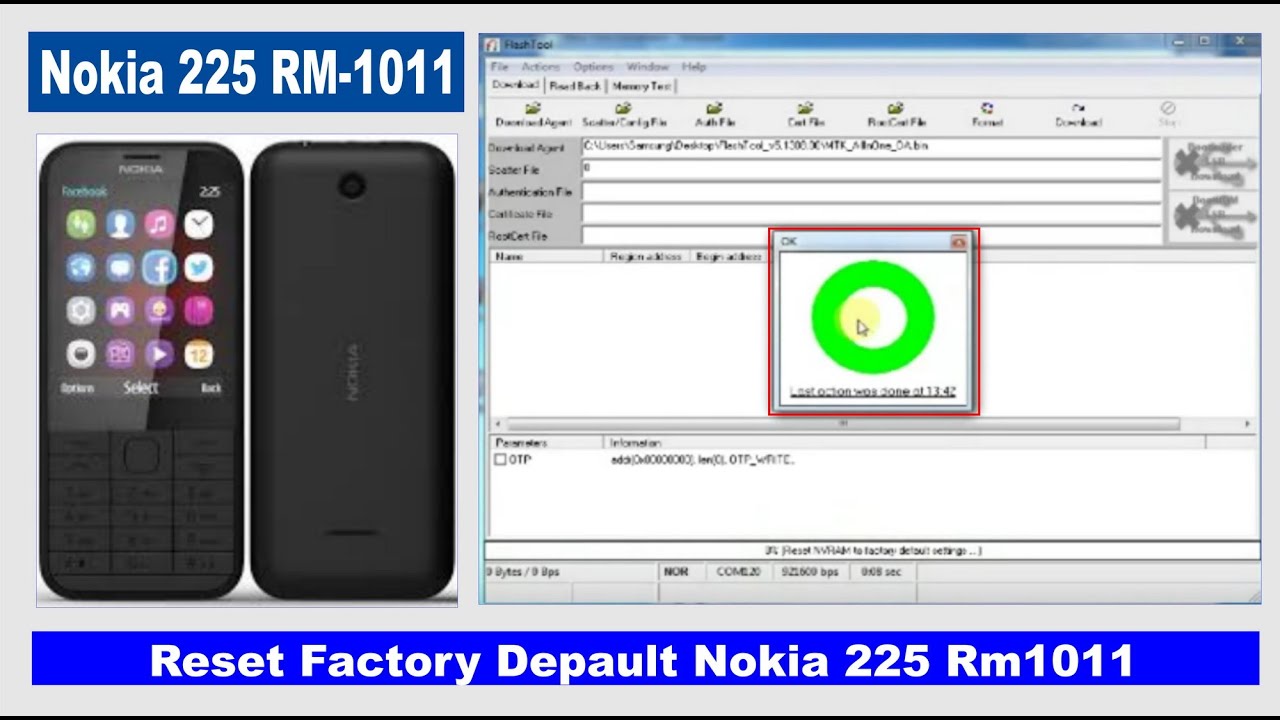Open the File menu
Screen dimensions: 1280x720
point(499,67)
